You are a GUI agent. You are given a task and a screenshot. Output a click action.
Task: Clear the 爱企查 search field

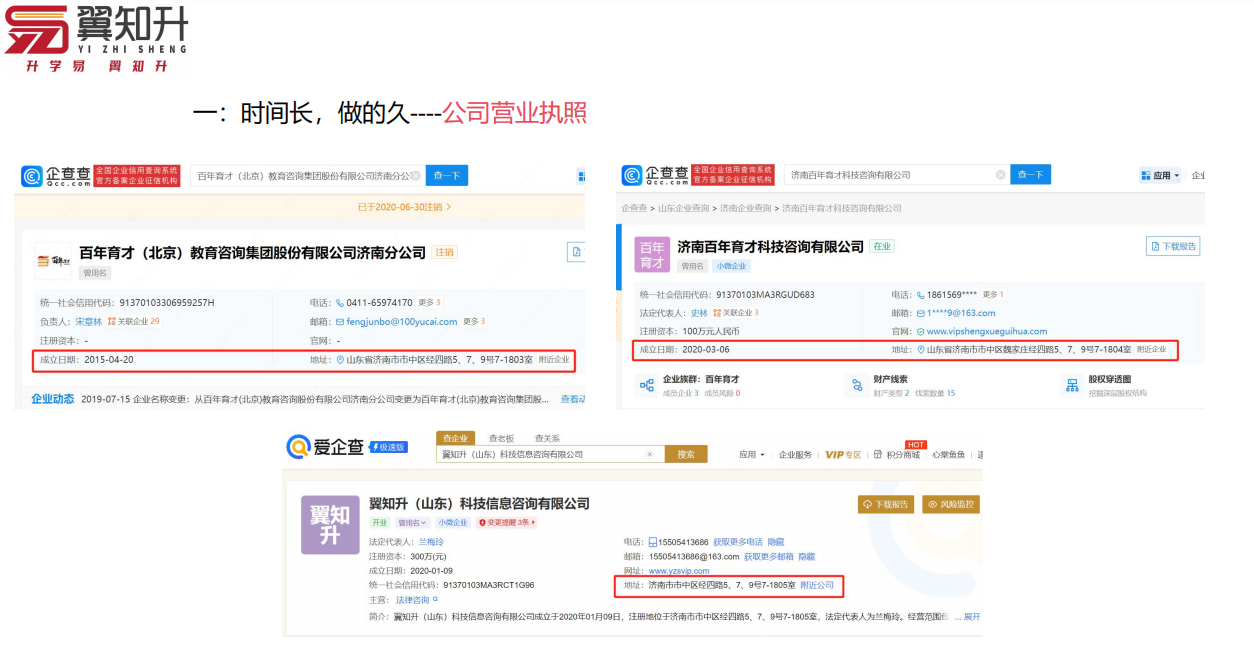coord(649,454)
